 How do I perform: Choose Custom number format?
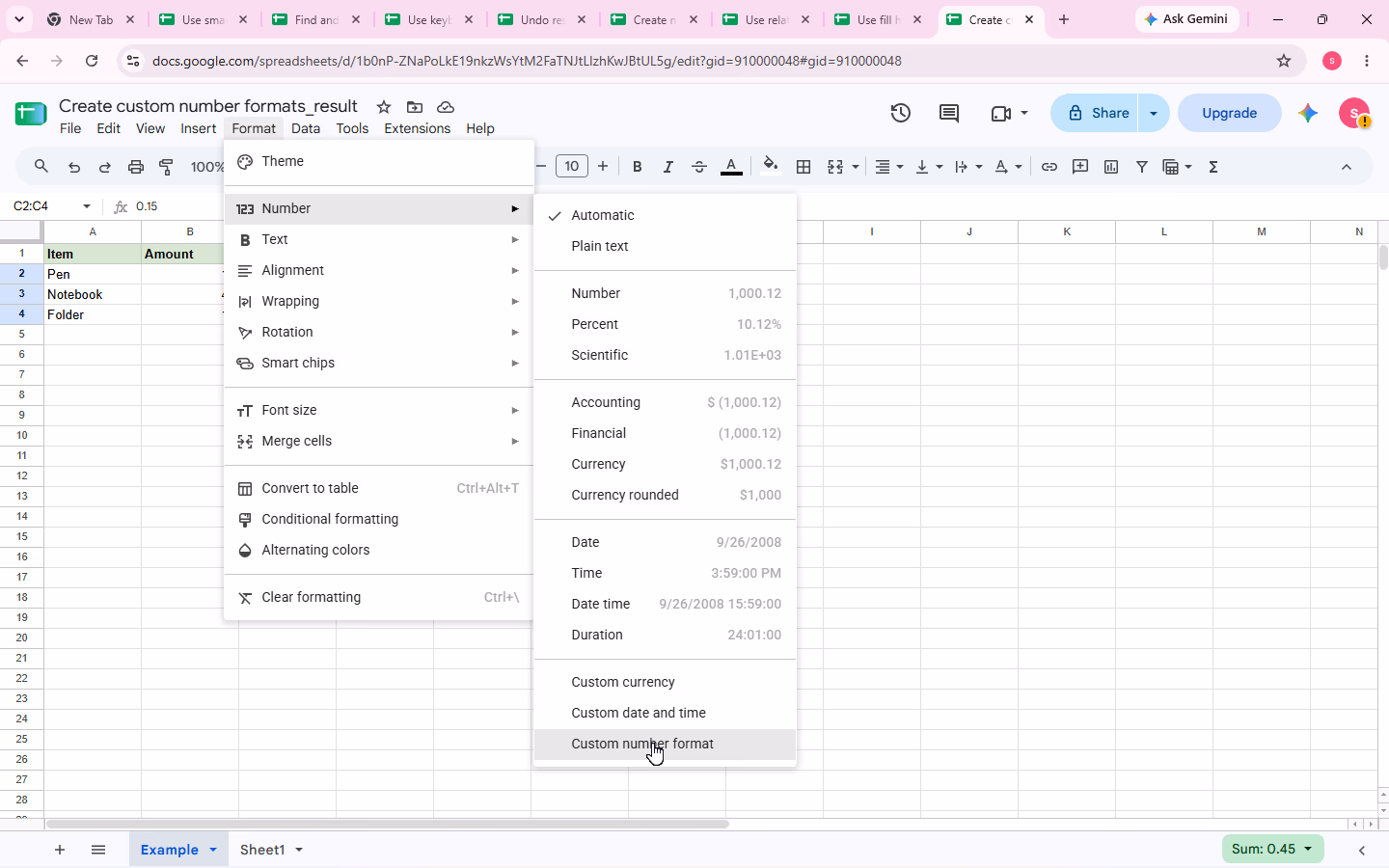pyautogui.click(x=666, y=744)
